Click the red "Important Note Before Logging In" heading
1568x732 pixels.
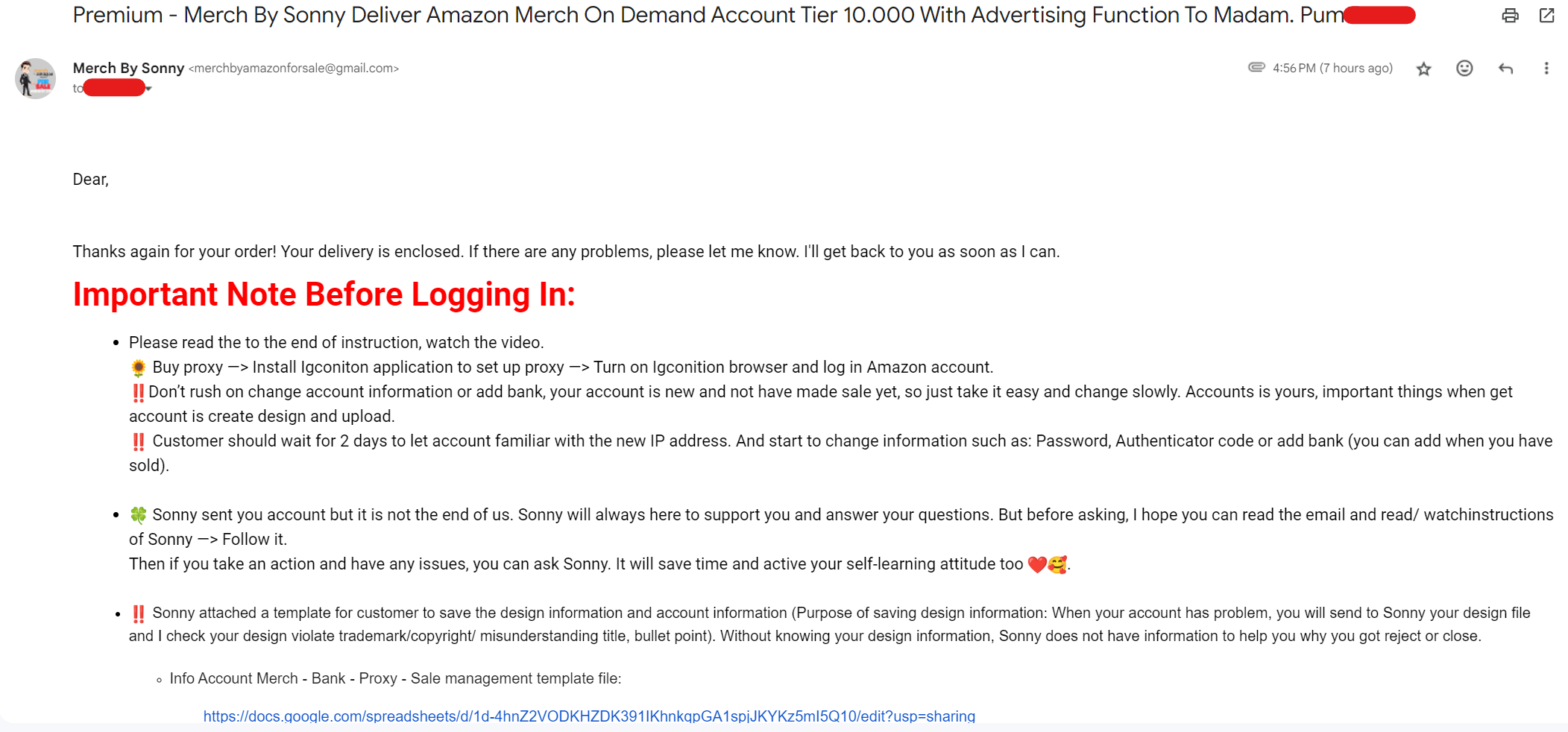point(324,294)
